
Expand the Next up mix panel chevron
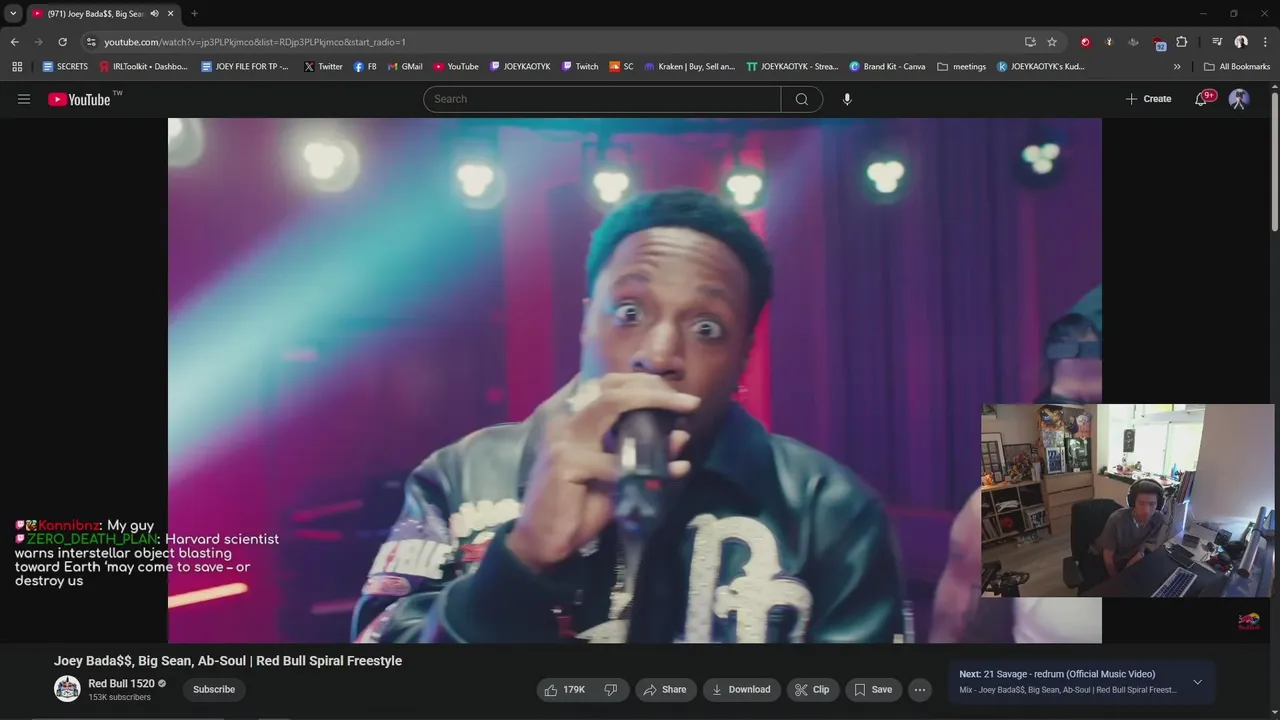pos(1197,682)
